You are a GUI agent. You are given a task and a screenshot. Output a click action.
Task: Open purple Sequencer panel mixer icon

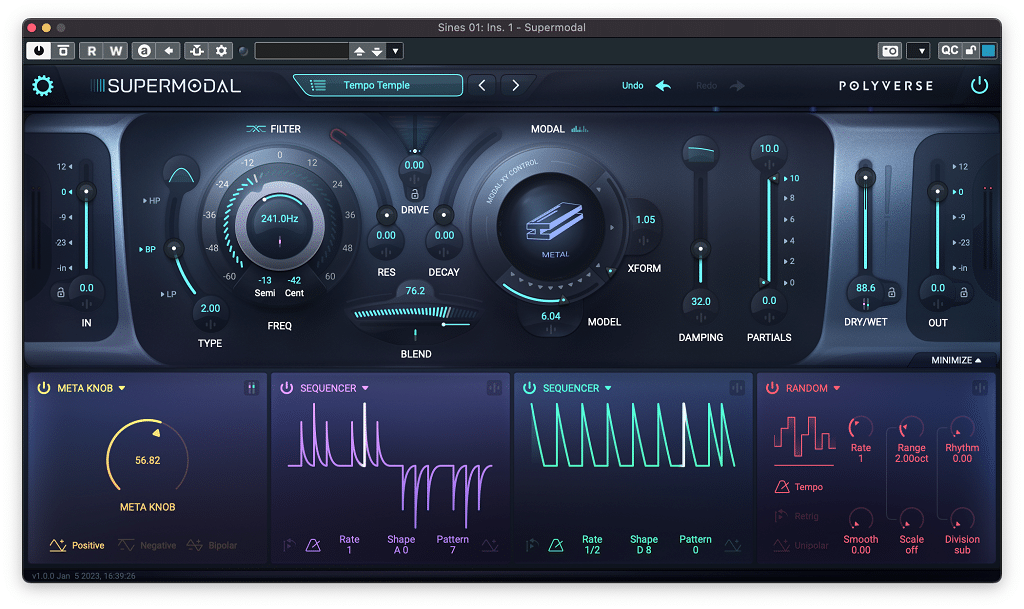coord(494,388)
